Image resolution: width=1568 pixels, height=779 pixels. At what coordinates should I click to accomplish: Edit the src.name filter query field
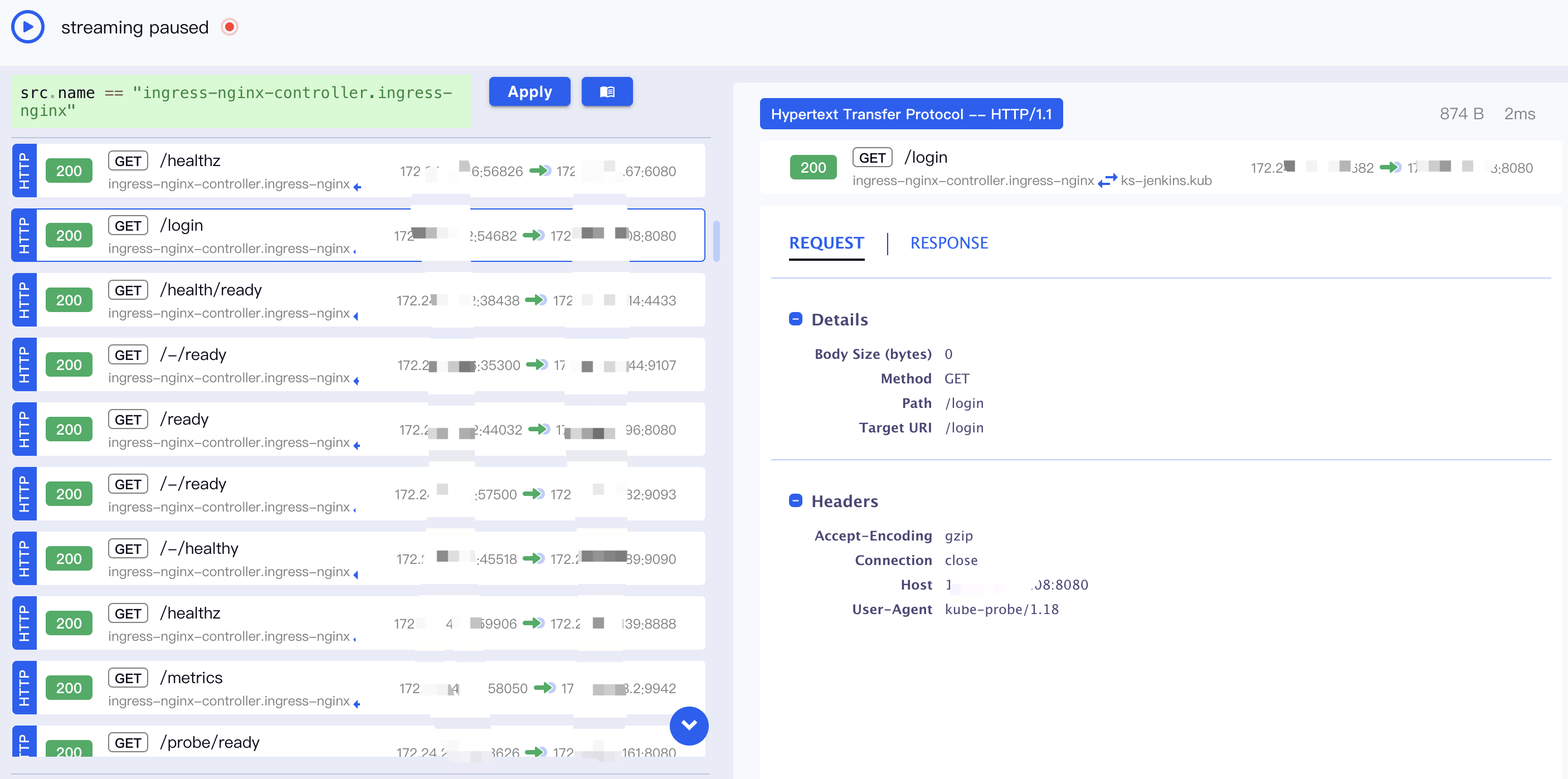click(x=241, y=101)
